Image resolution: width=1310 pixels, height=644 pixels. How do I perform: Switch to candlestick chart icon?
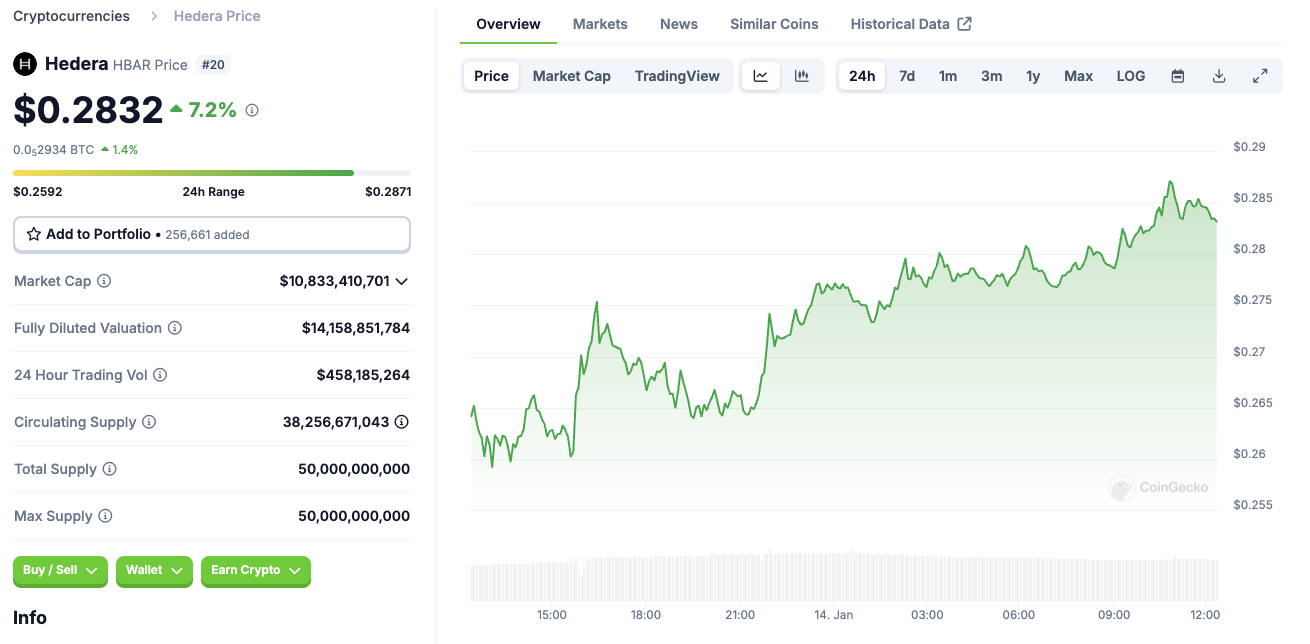[802, 76]
